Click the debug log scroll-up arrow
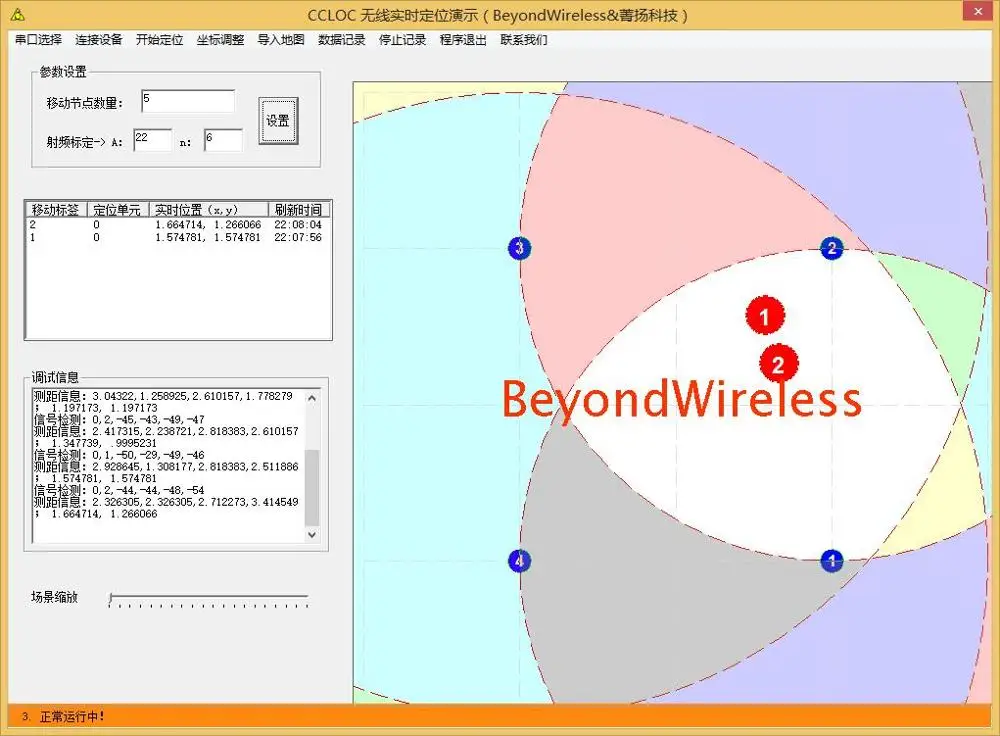 312,398
